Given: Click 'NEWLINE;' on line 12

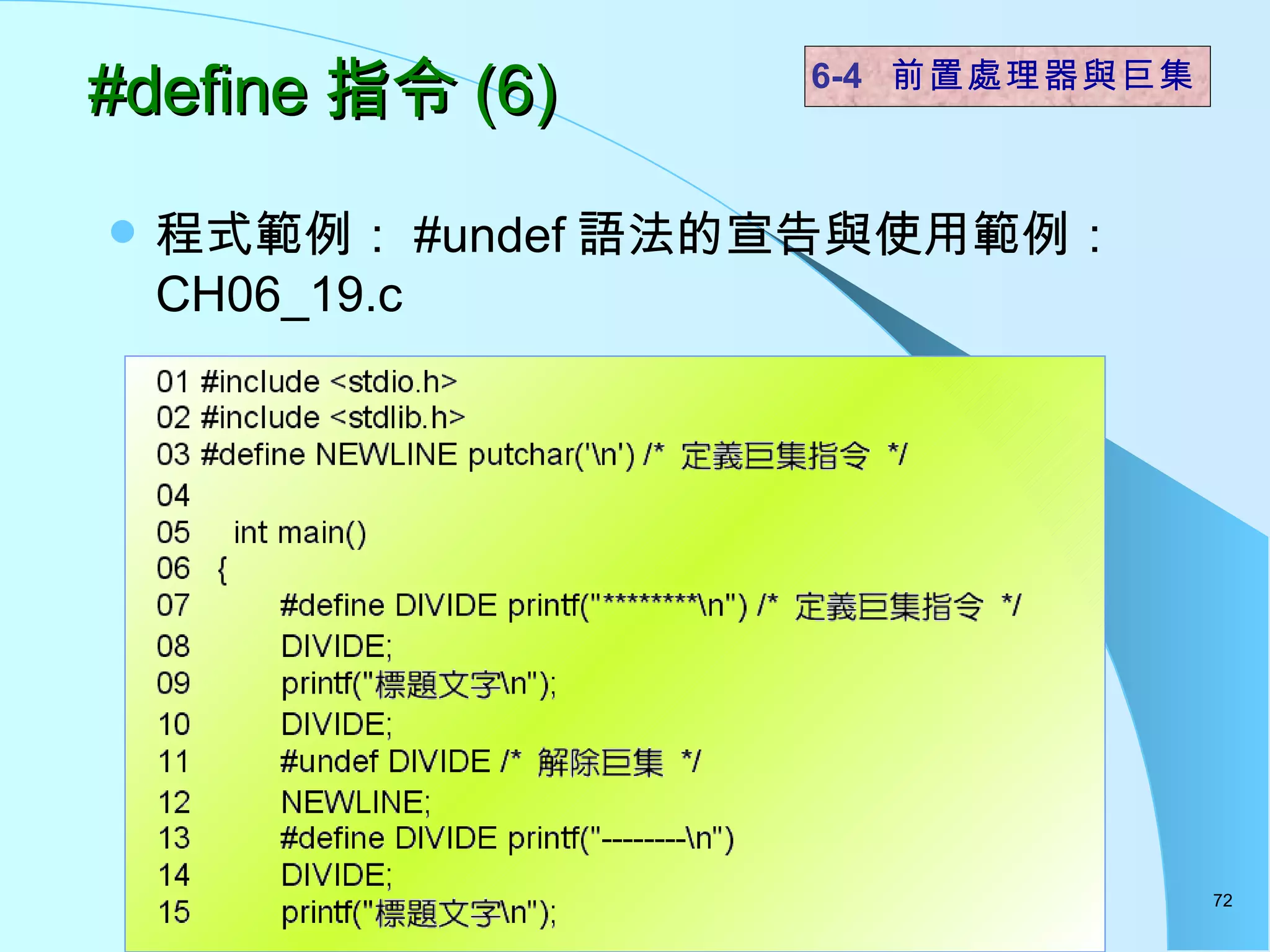Looking at the screenshot, I should coord(356,803).
